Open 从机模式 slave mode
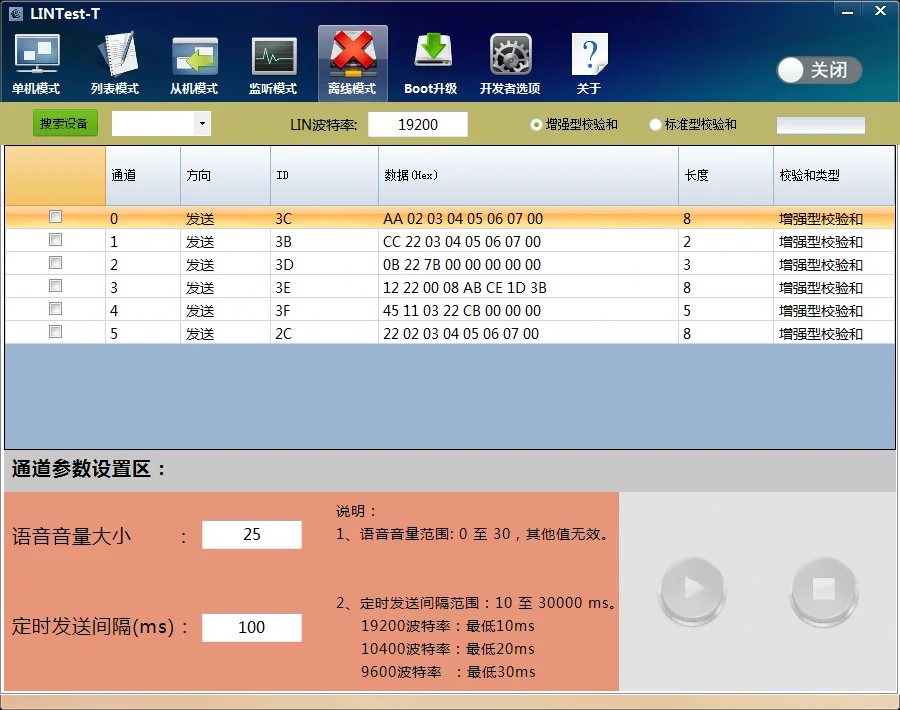The image size is (900, 710). [194, 64]
